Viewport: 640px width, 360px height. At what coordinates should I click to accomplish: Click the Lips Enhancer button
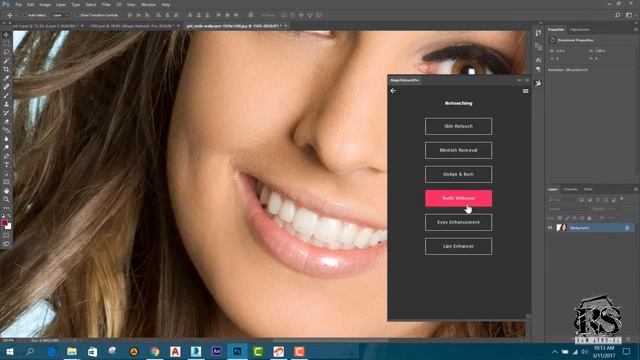coord(458,247)
